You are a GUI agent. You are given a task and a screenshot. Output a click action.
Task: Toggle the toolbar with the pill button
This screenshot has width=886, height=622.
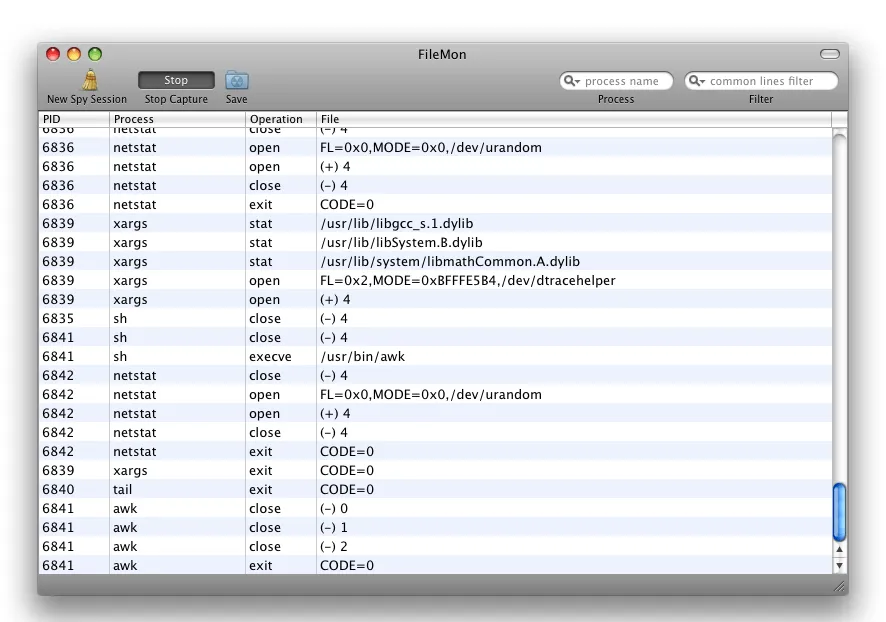(x=829, y=53)
